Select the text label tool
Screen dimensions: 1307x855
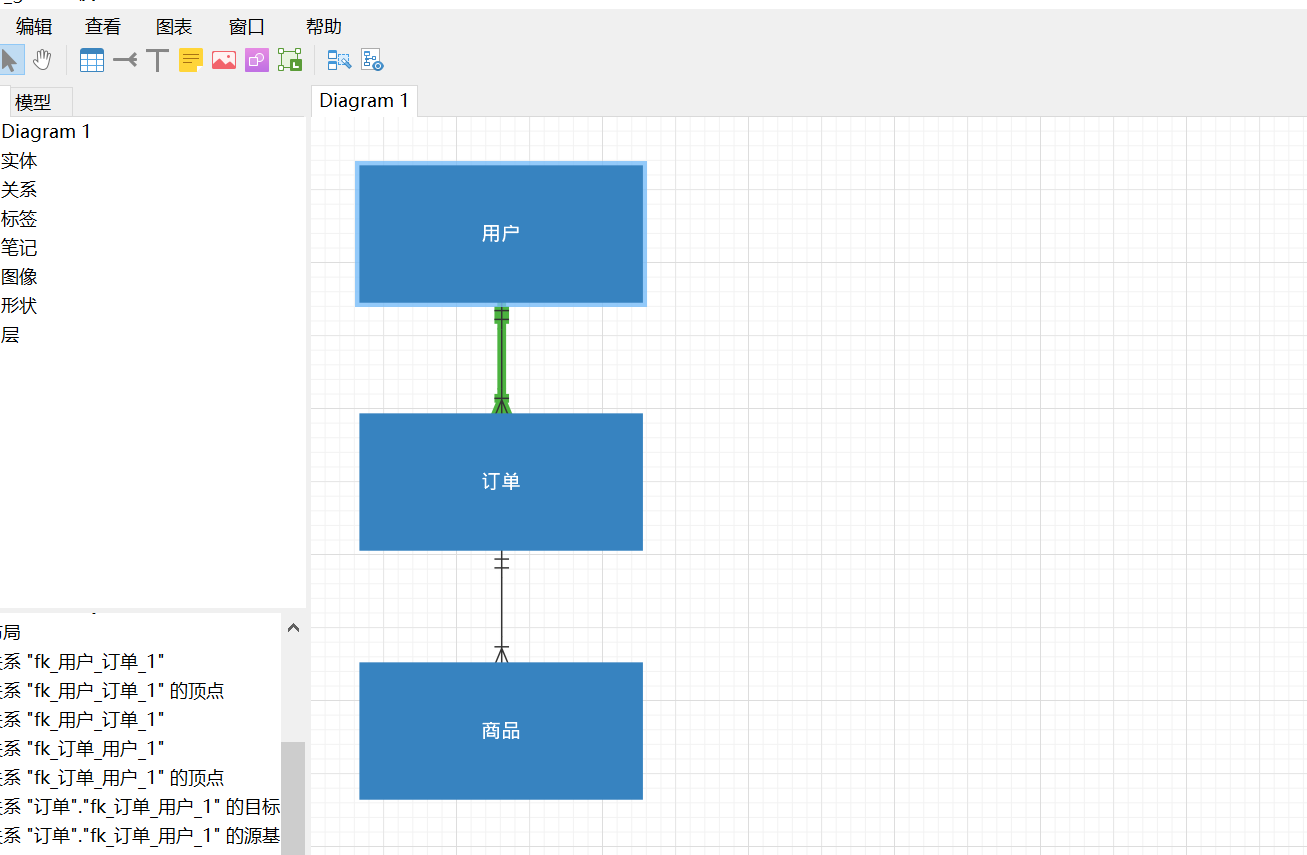pos(157,60)
